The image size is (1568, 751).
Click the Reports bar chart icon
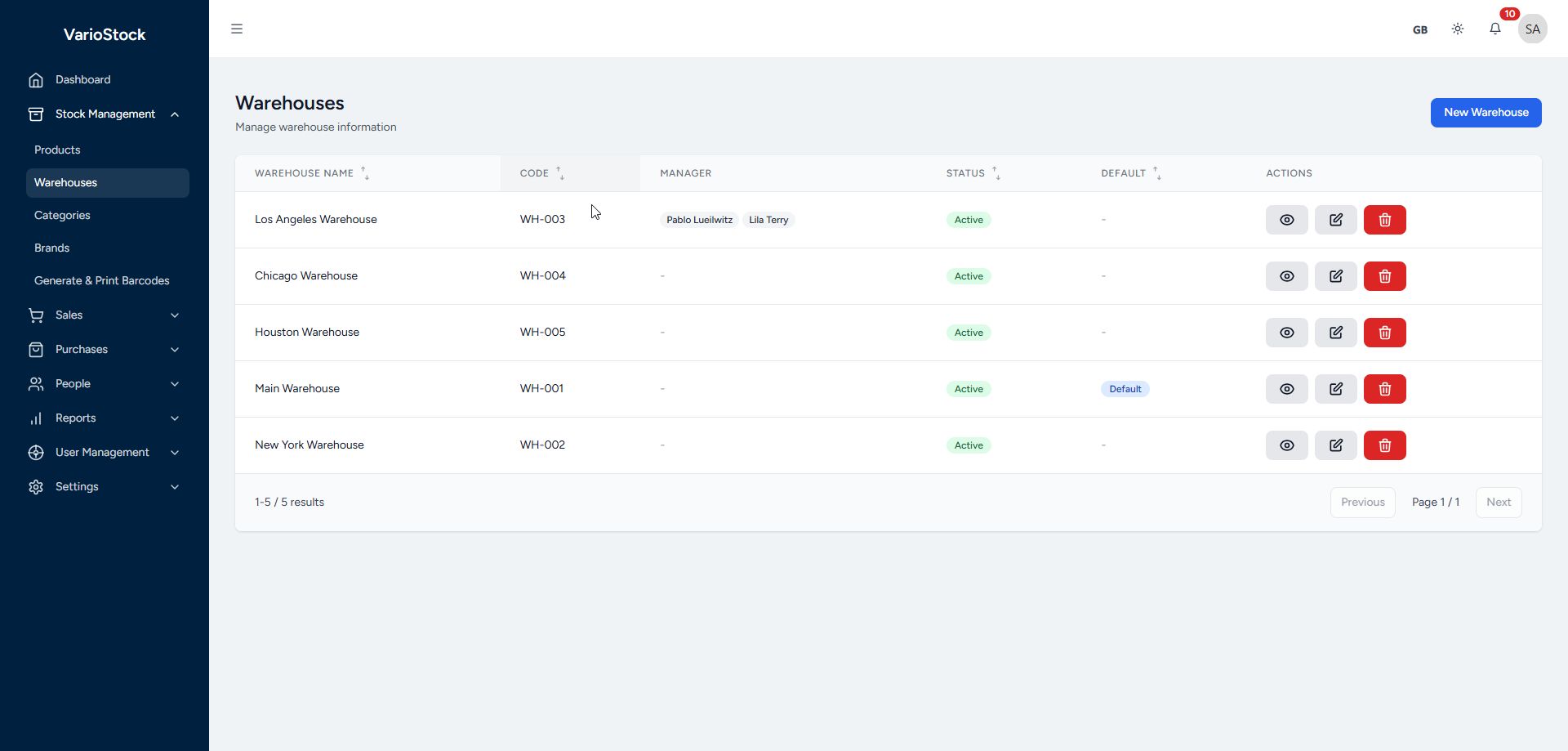36,418
